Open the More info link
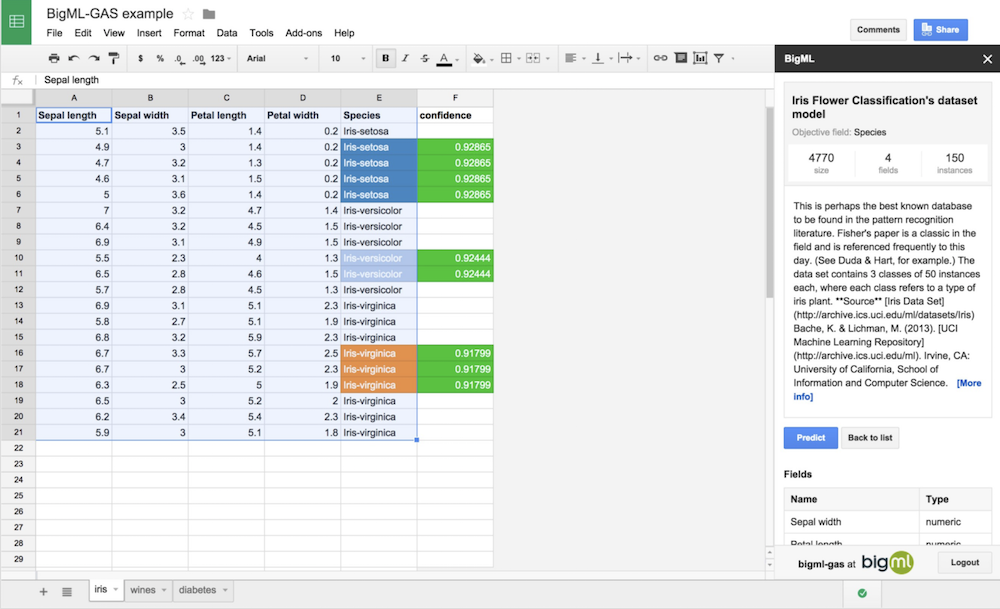1000x609 pixels. pyautogui.click(x=968, y=383)
